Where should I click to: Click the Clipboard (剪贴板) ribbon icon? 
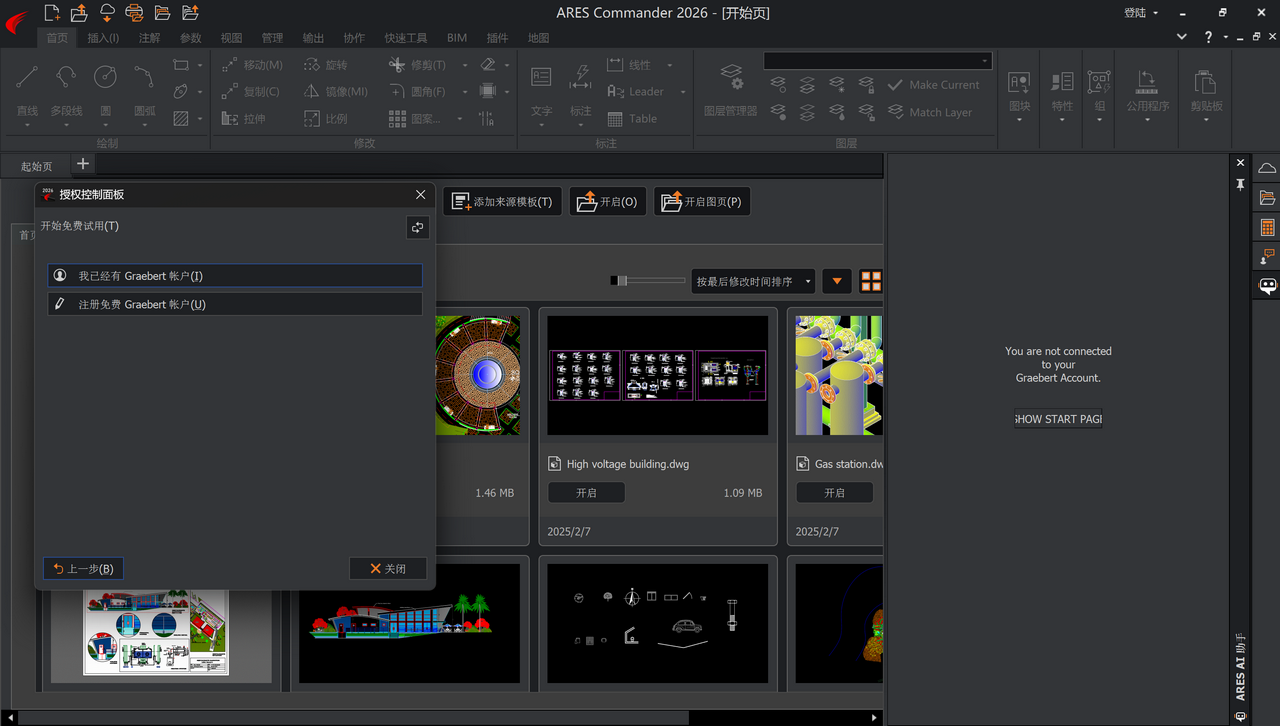tap(1206, 84)
